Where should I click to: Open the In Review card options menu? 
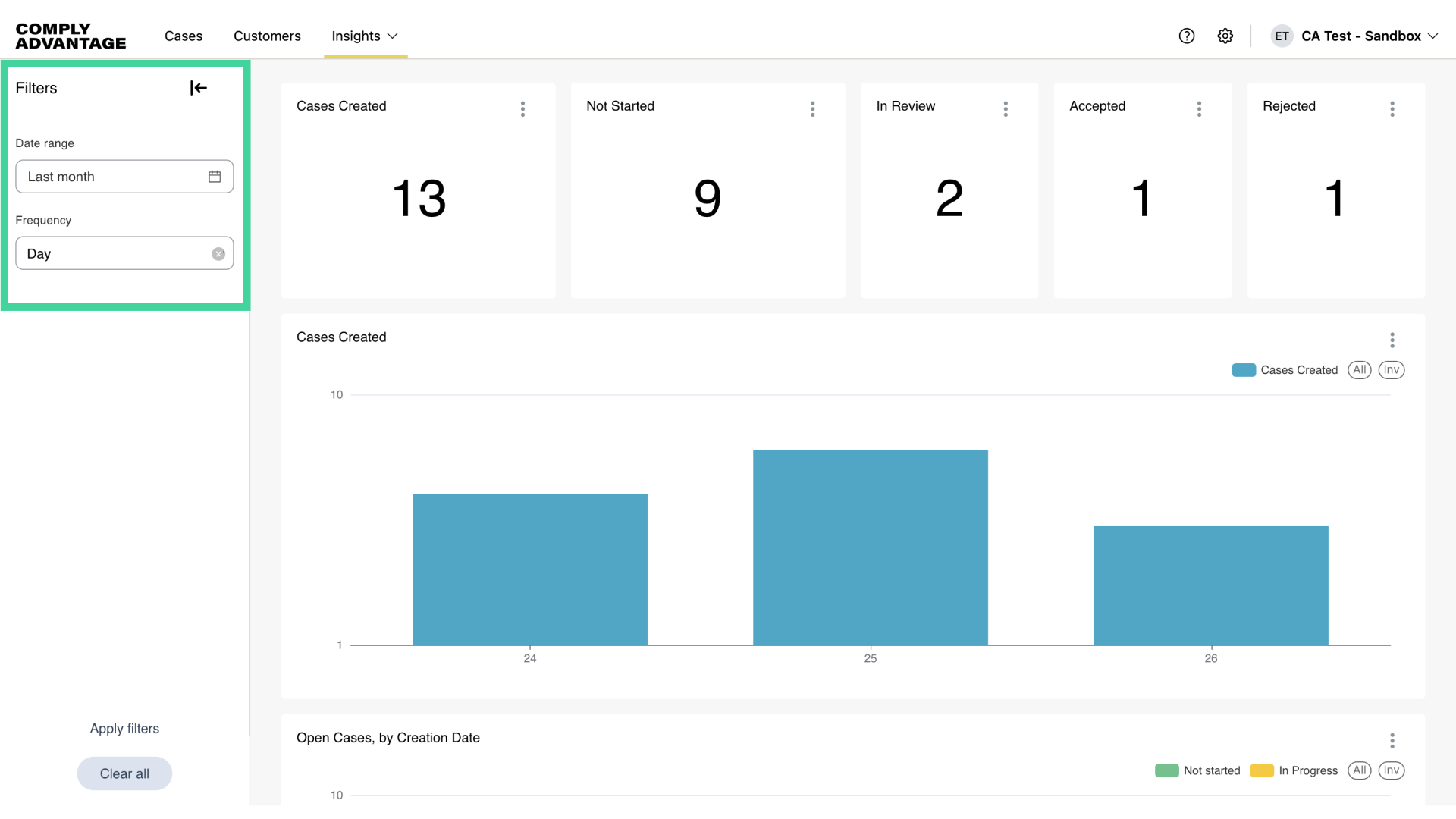[x=1006, y=108]
